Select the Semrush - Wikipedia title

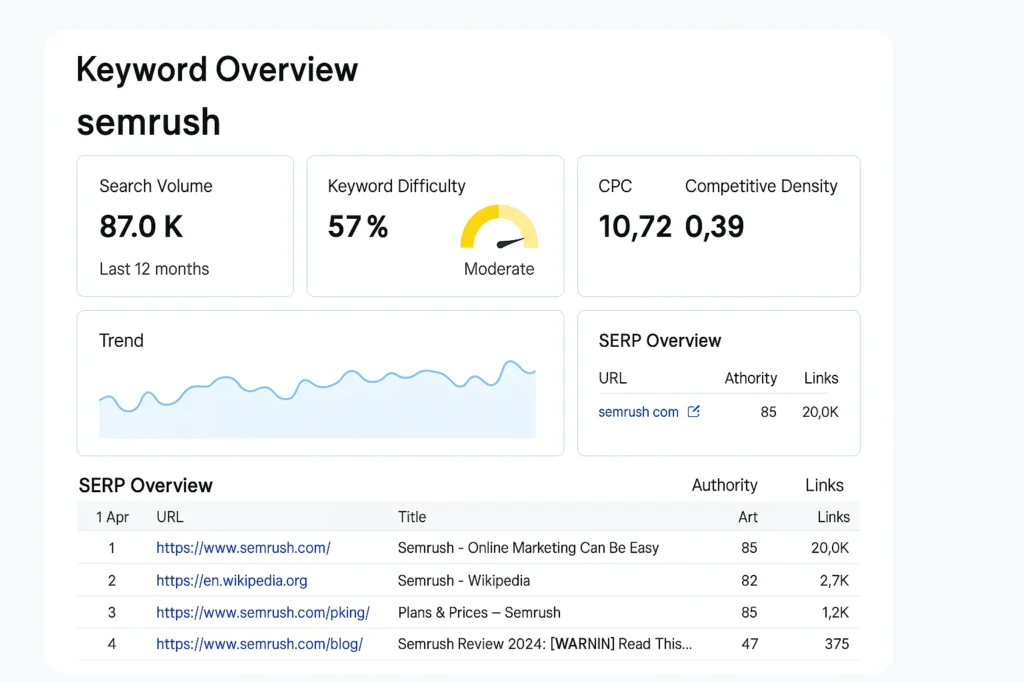tap(464, 580)
